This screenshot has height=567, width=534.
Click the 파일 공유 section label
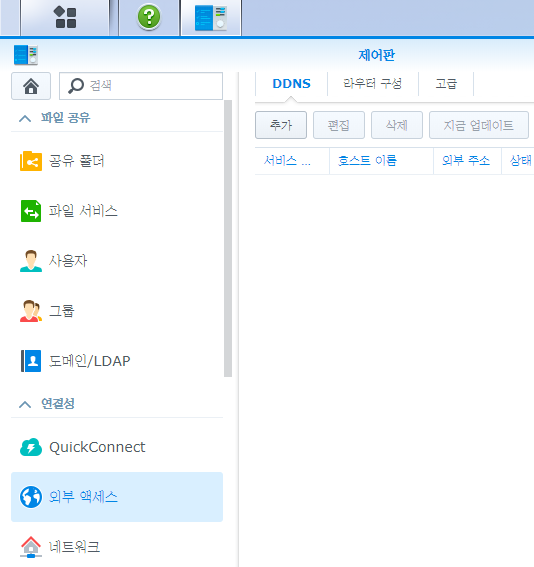(x=65, y=118)
